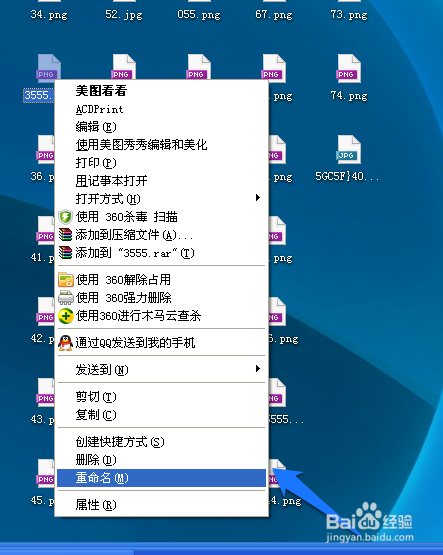Screen dimensions: 443x555
Task: Select 添加到压缩文件(A)...
Action: (x=134, y=235)
